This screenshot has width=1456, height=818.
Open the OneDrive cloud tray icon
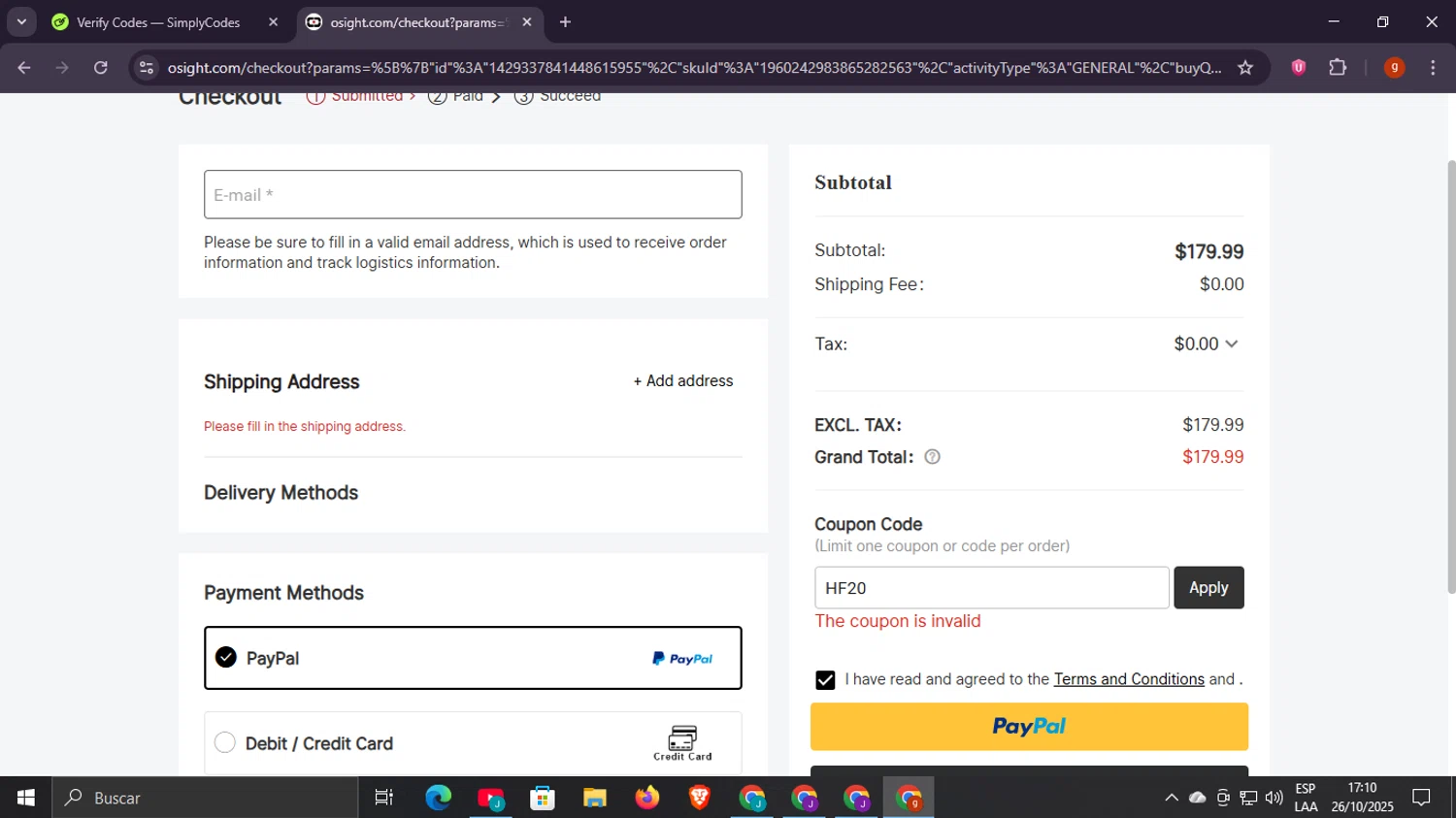coord(1198,798)
